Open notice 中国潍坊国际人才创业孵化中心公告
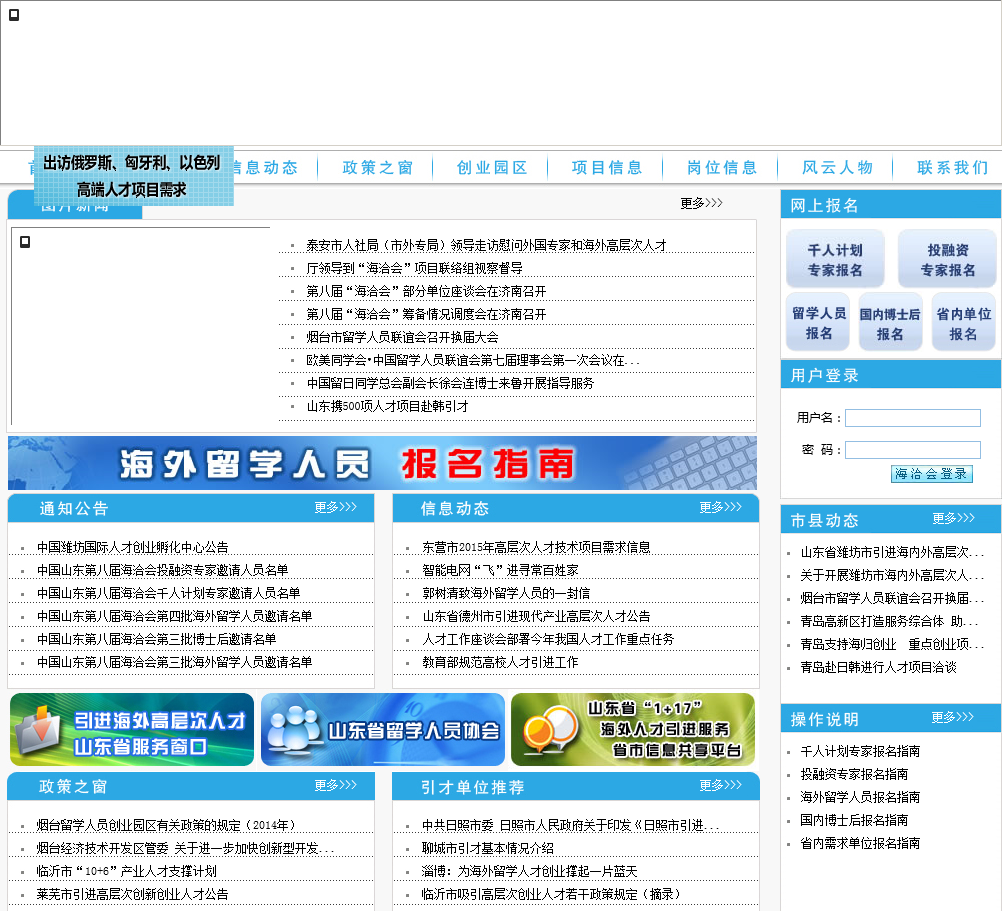 (133, 547)
